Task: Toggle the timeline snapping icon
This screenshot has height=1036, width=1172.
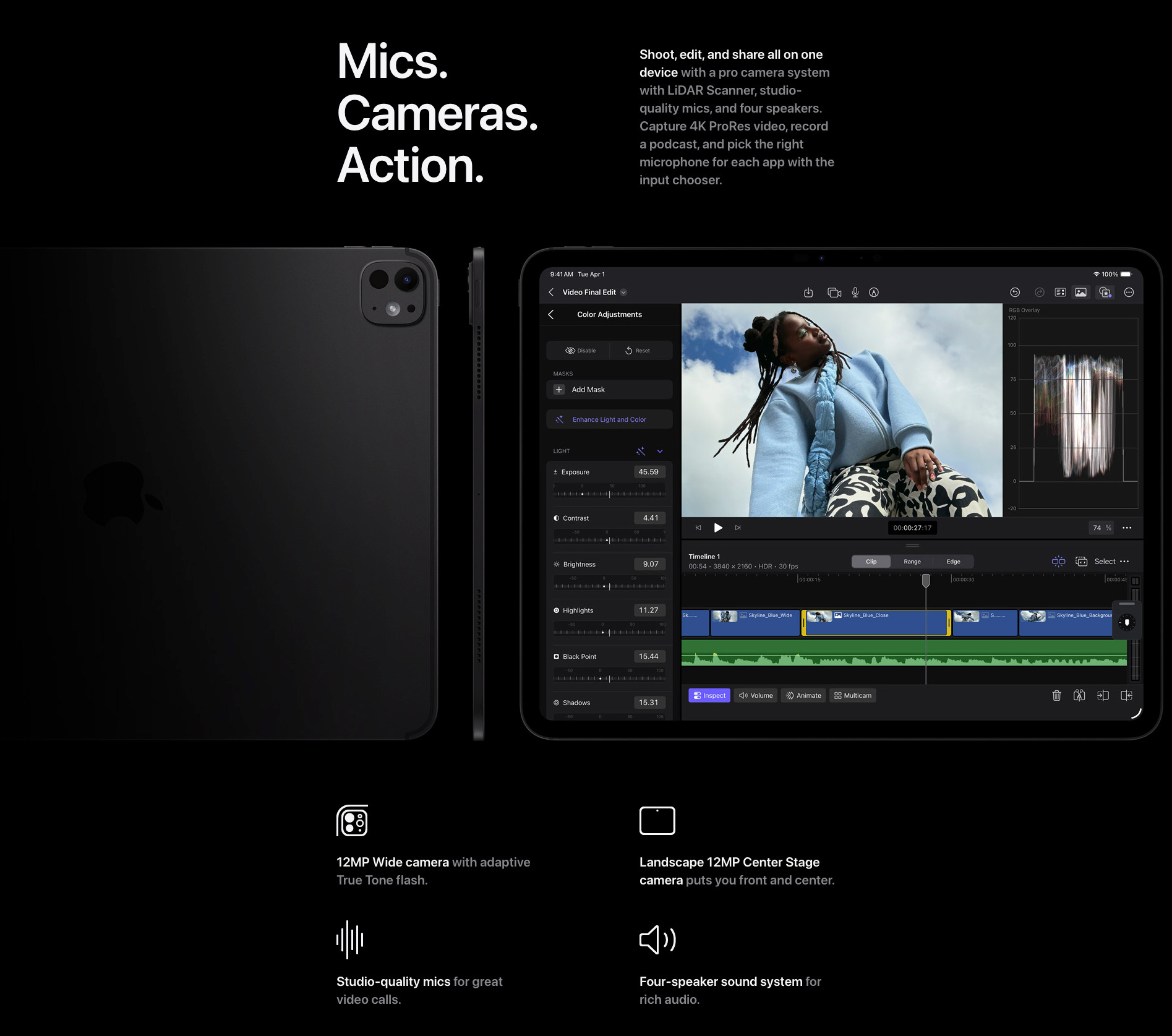Action: [1058, 562]
